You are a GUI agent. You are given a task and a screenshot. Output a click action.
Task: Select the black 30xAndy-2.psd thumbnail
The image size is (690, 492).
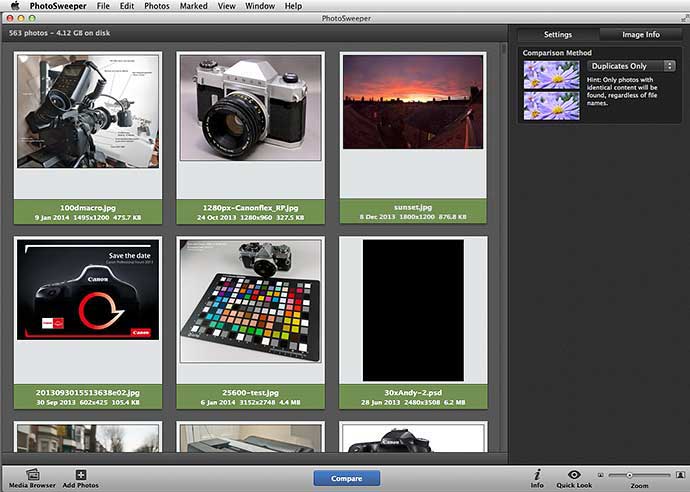413,310
